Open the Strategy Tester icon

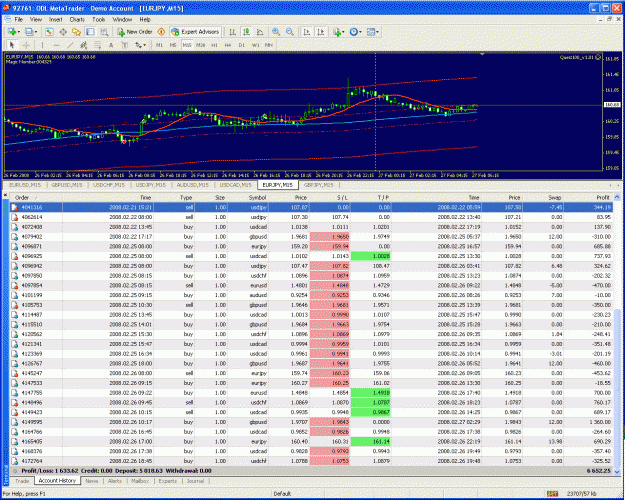tap(104, 32)
